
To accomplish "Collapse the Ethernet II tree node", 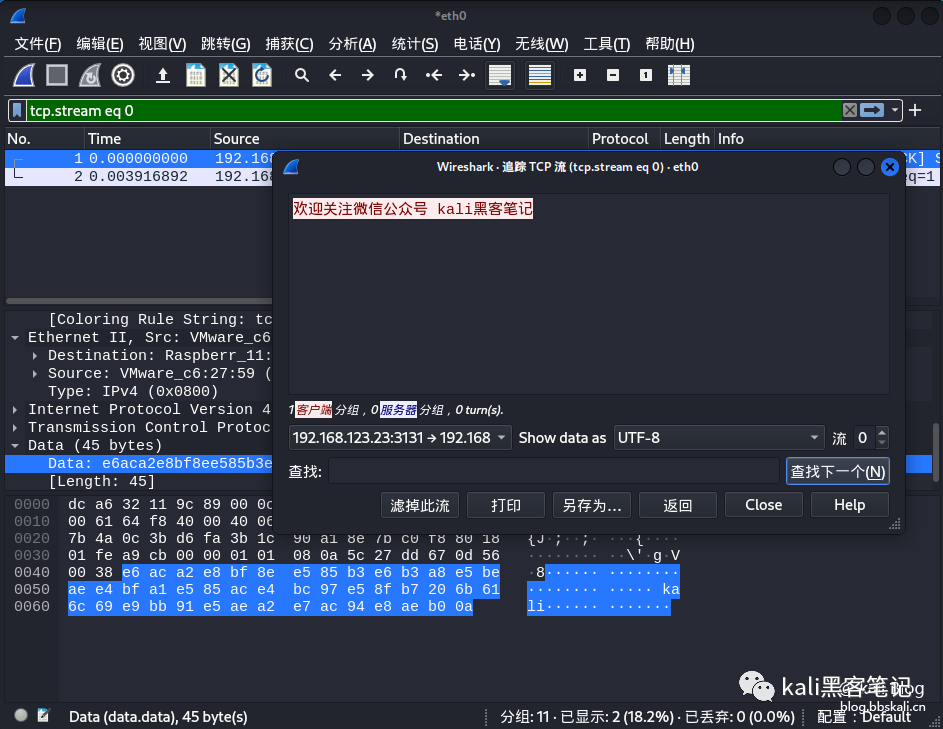I will [x=15, y=337].
